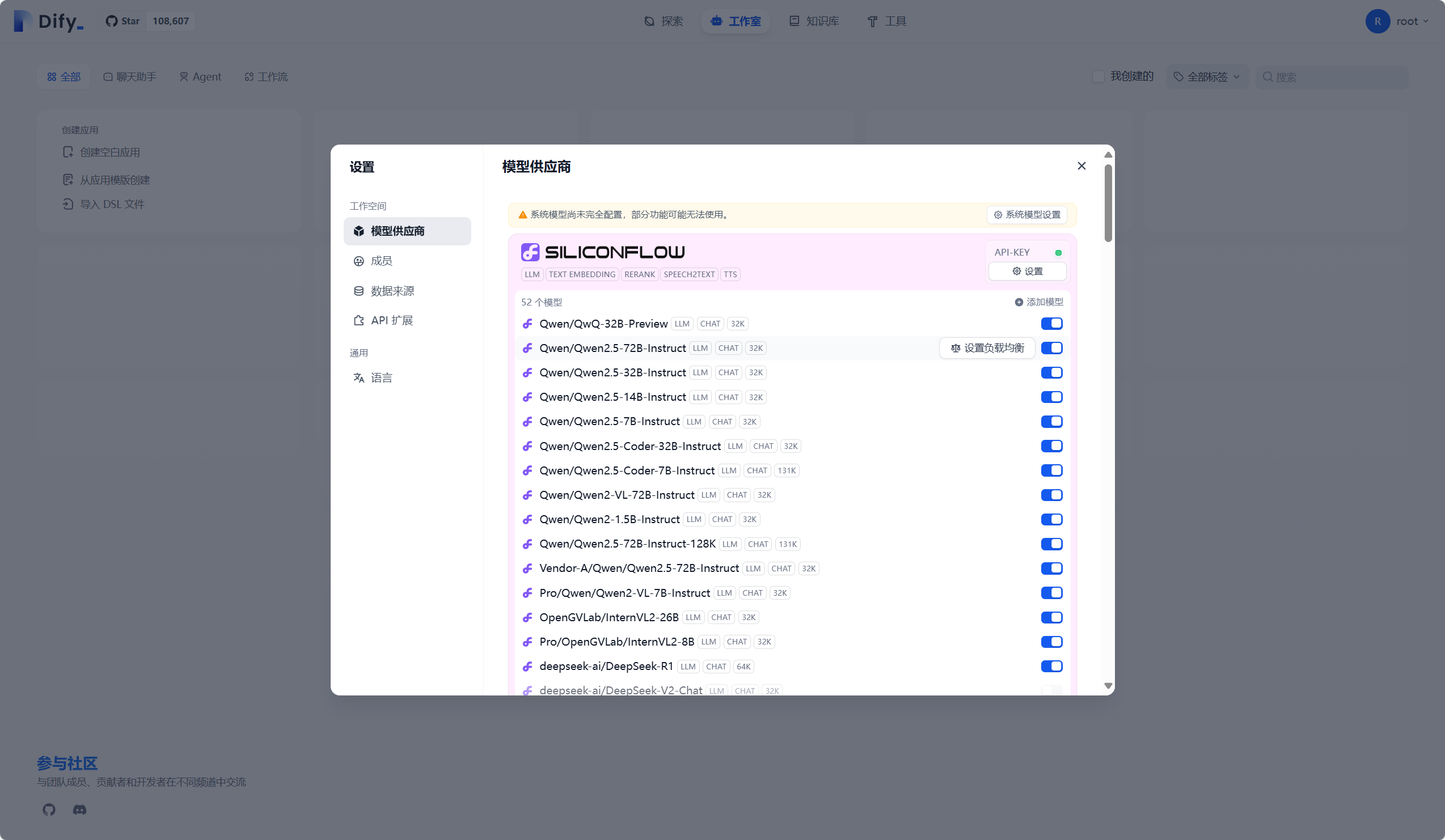Click the SiliconFlow provider logo

point(603,252)
